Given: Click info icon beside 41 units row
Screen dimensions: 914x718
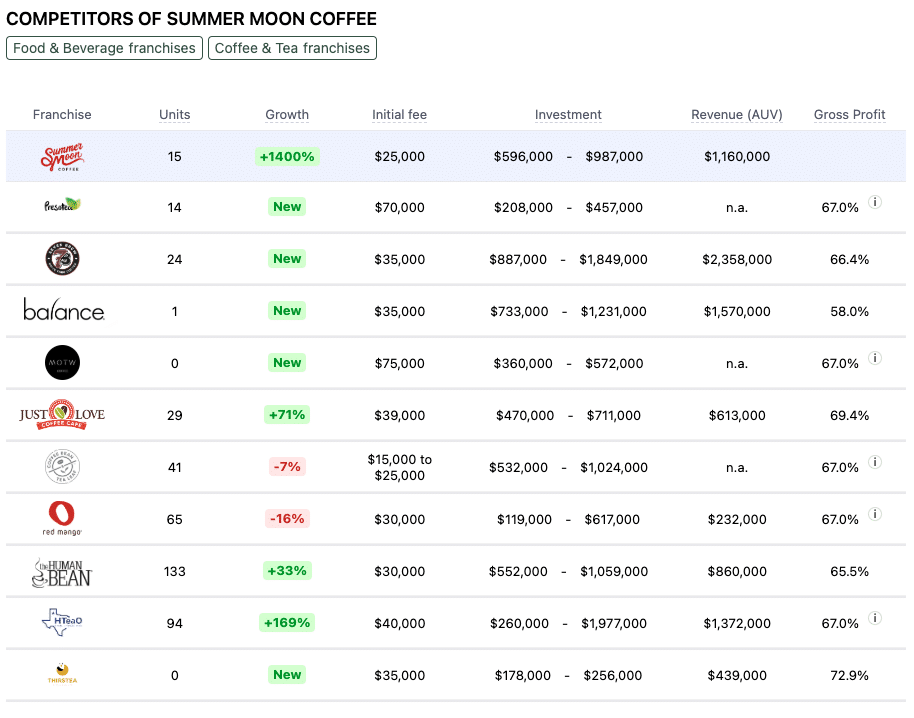Looking at the screenshot, I should pyautogui.click(x=875, y=462).
